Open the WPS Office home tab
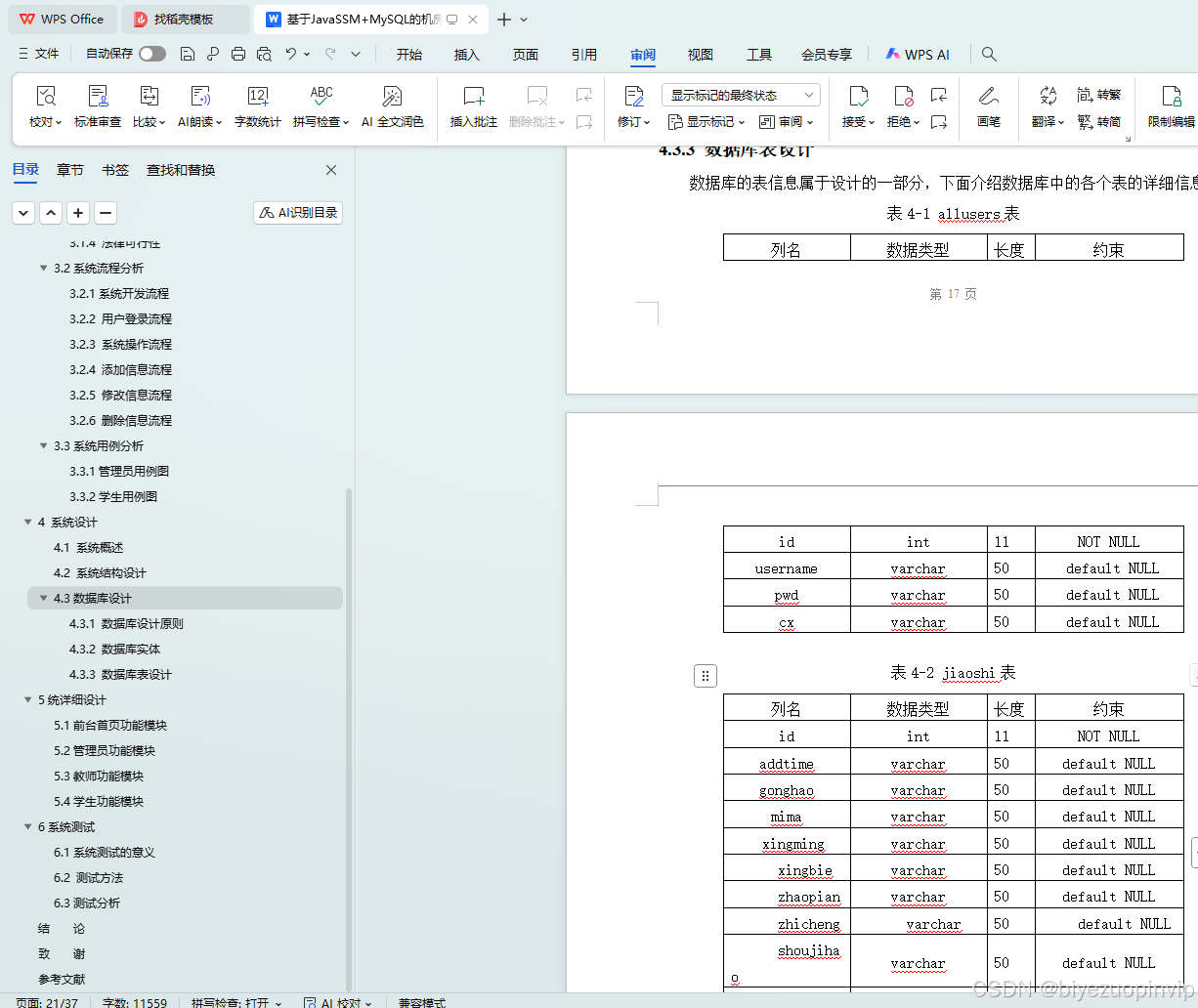This screenshot has height=1008, width=1198. pyautogui.click(x=63, y=20)
